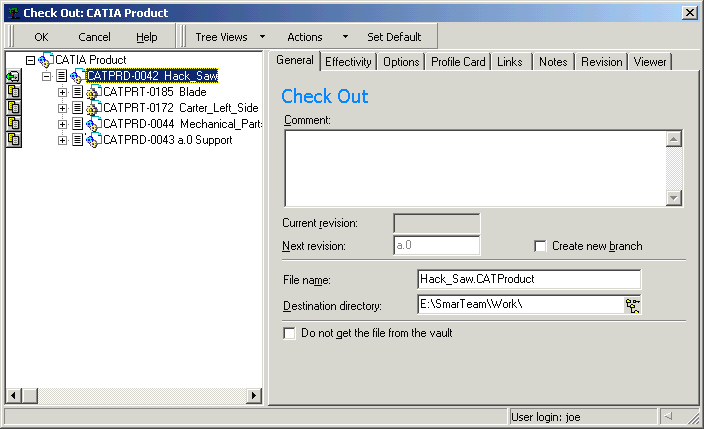The height and width of the screenshot is (429, 704).
Task: Select the General tab
Action: tap(295, 61)
